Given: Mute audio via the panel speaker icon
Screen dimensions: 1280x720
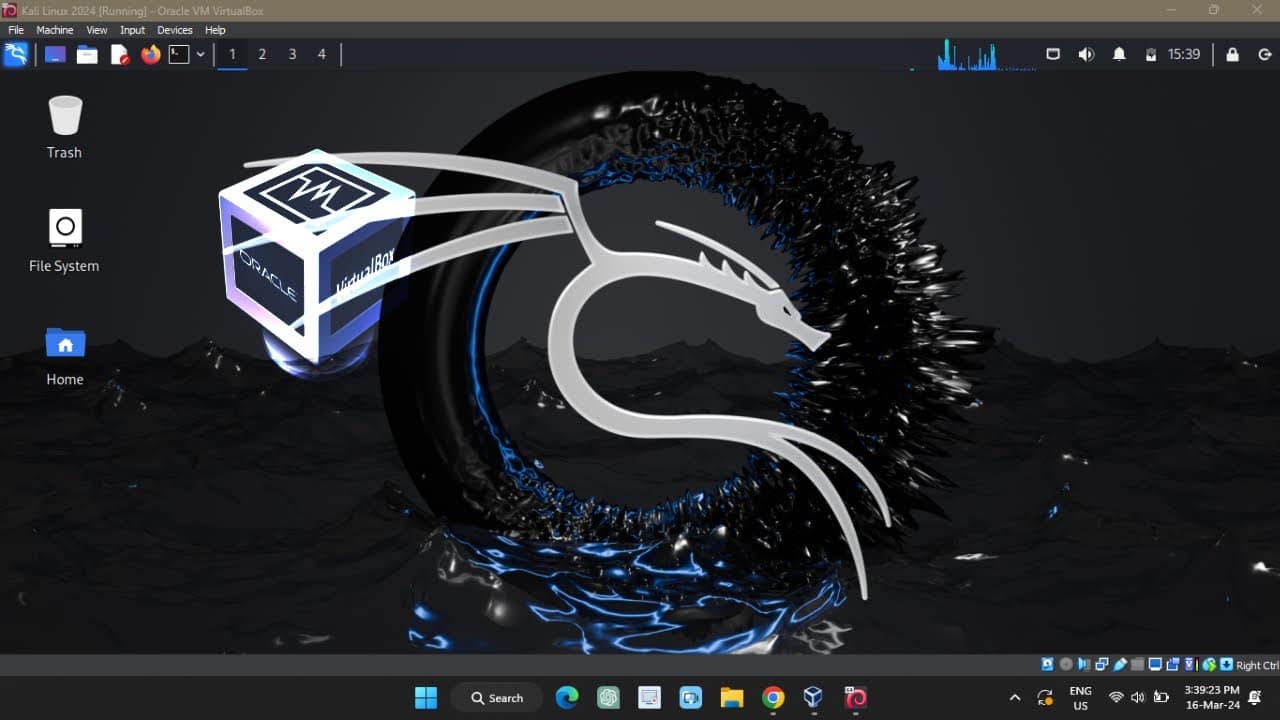Looking at the screenshot, I should pos(1086,54).
